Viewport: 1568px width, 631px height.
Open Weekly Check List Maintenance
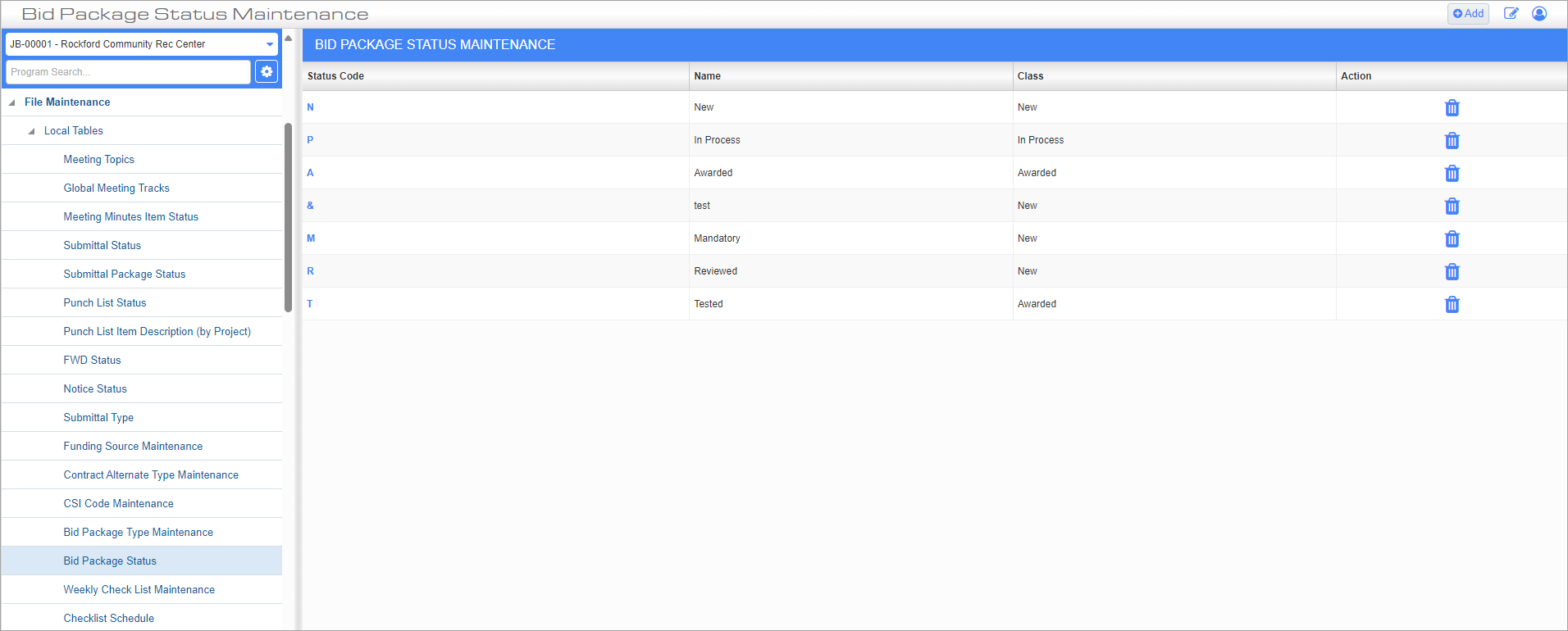[139, 590]
